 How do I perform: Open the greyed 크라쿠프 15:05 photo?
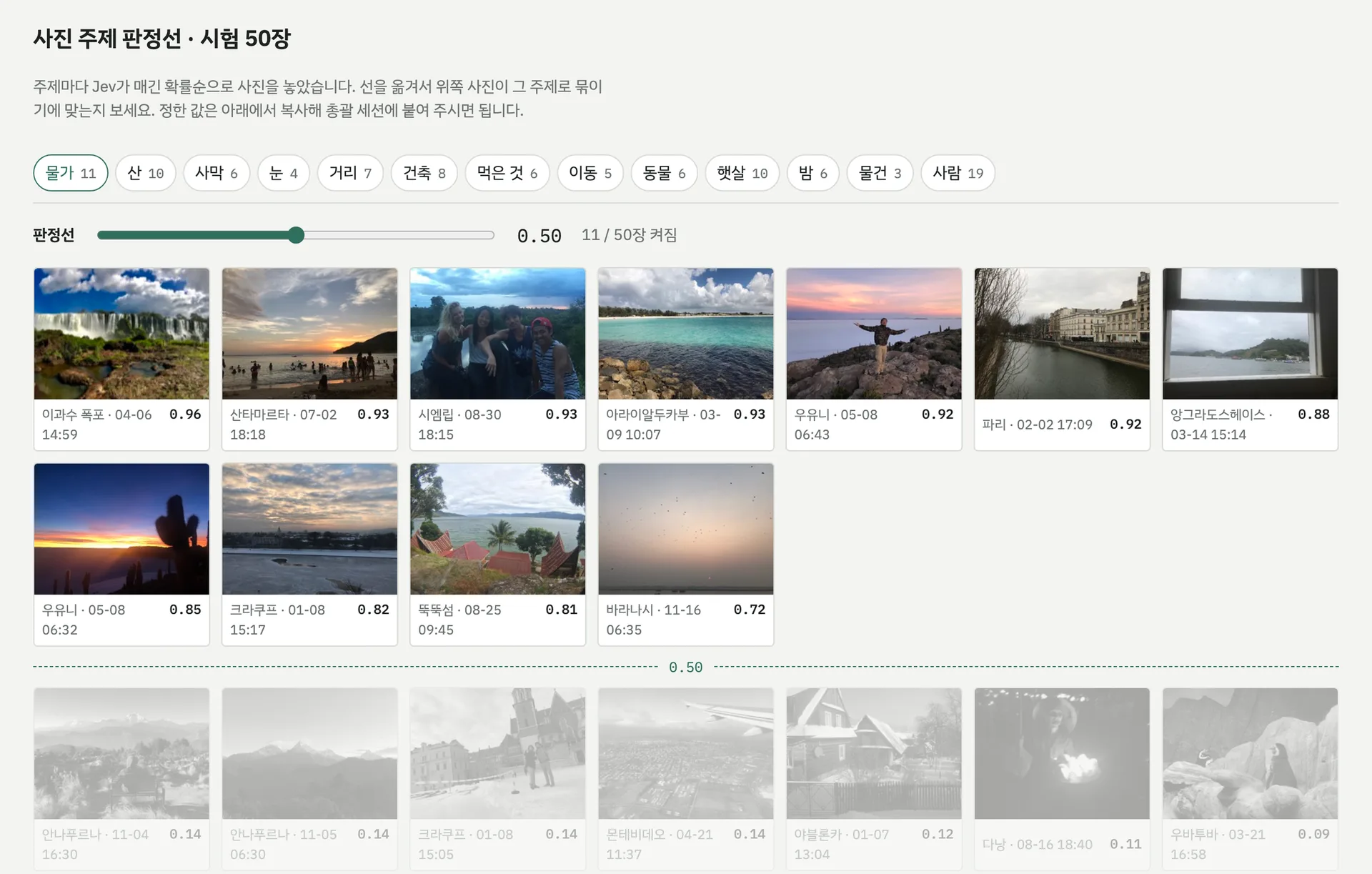click(x=497, y=753)
